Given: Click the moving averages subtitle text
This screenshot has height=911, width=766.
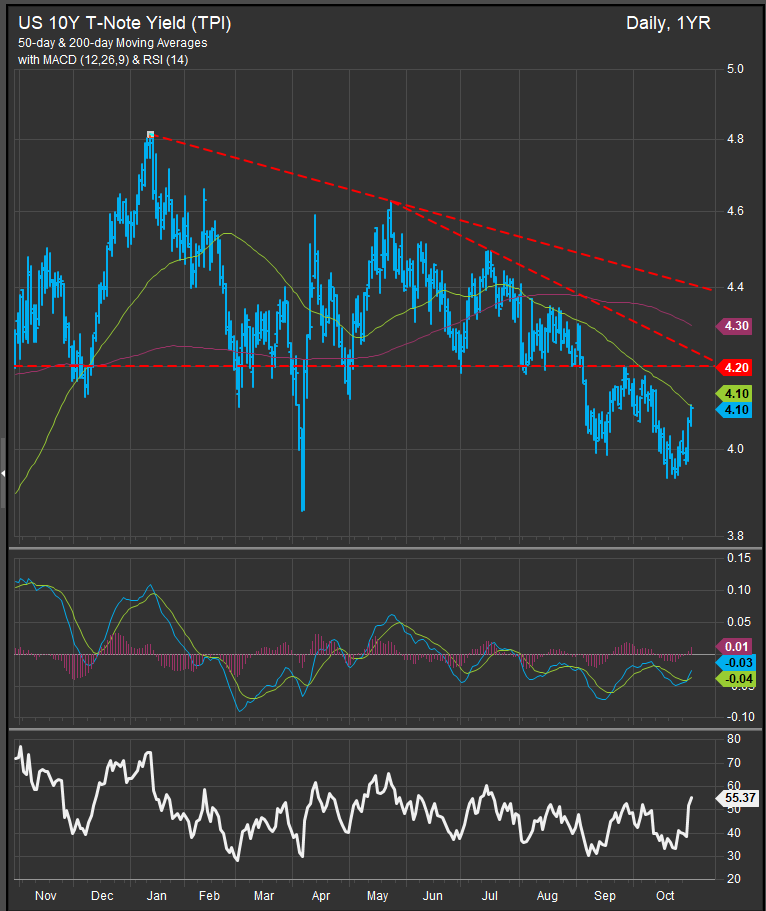Looking at the screenshot, I should pos(112,43).
